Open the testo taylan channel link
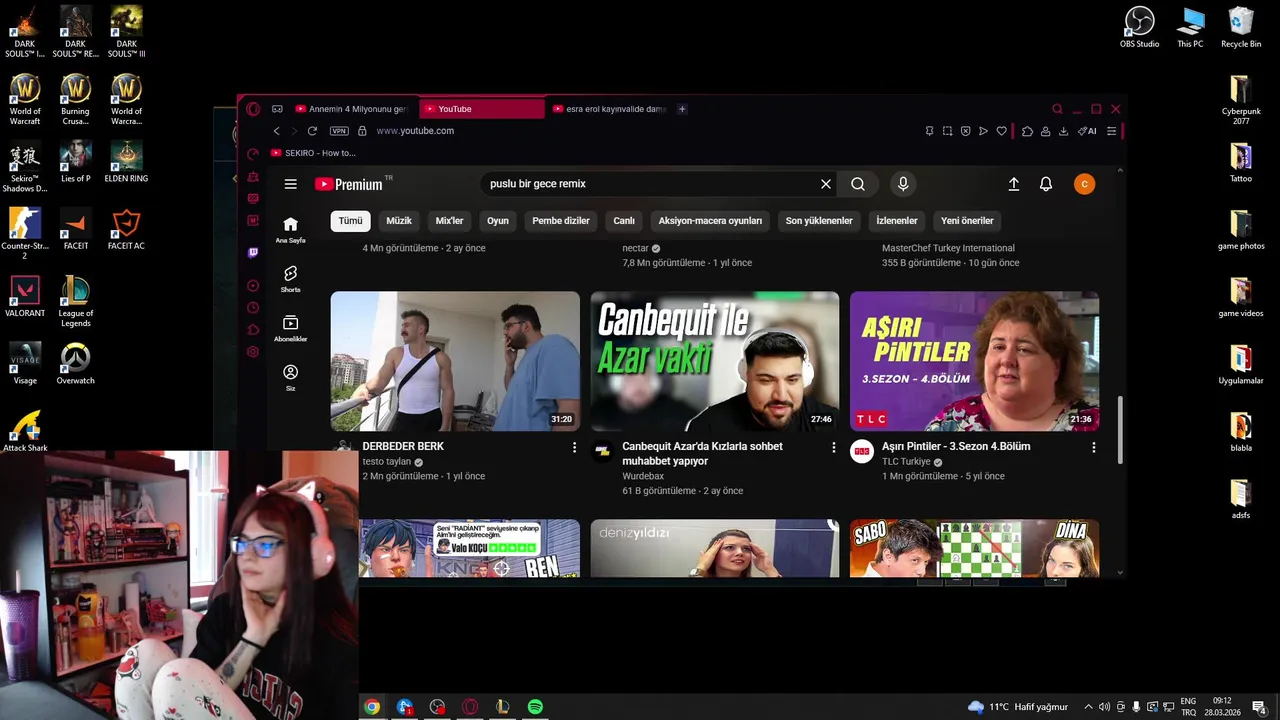This screenshot has height=720, width=1280. (x=387, y=462)
